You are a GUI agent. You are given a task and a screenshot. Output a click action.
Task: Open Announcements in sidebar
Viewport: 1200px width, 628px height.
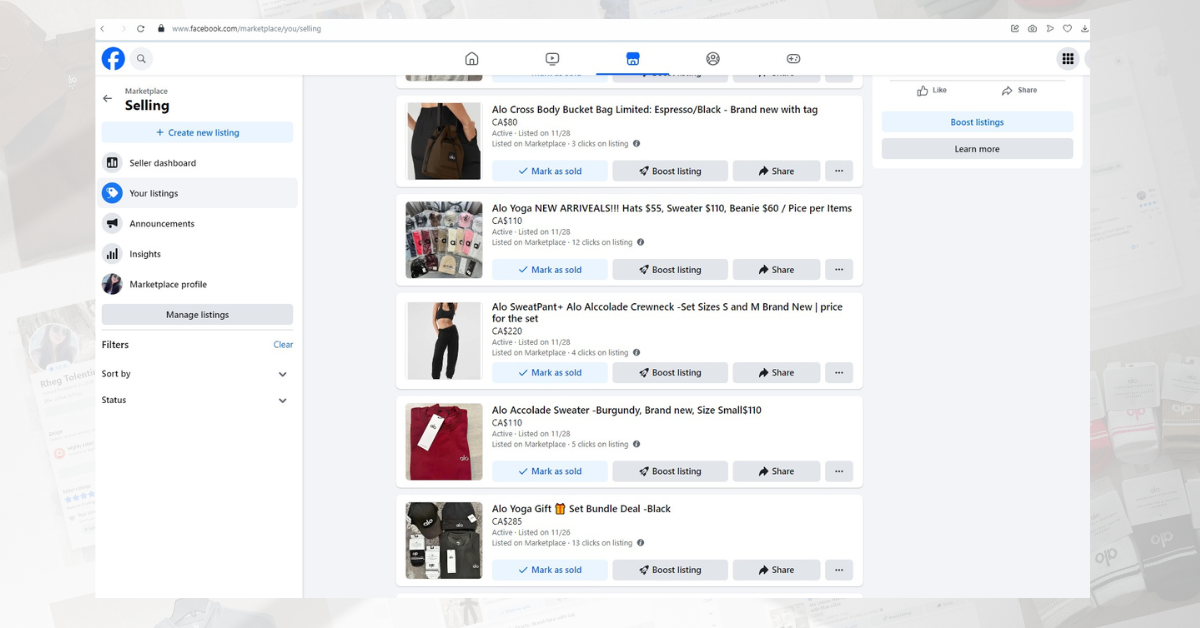coord(199,224)
